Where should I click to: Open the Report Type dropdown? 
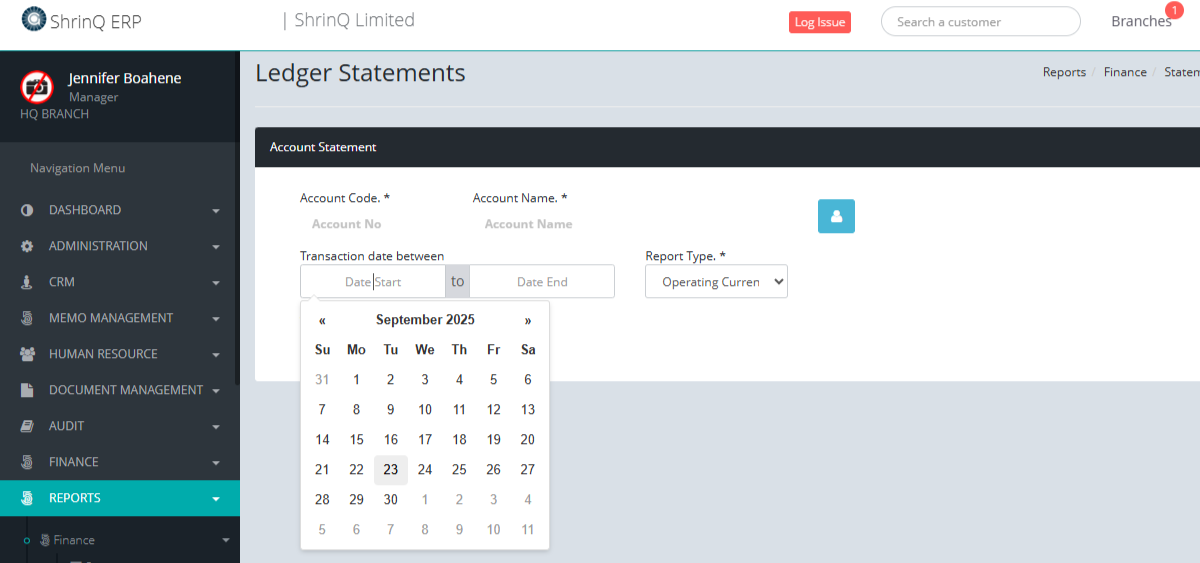click(x=716, y=282)
